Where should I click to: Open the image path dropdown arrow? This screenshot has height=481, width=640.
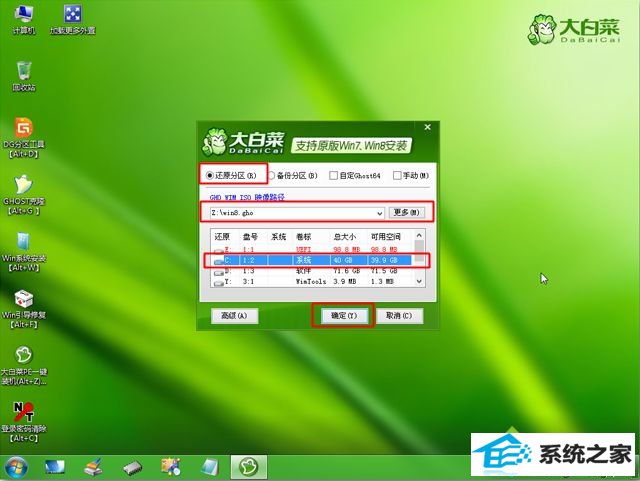[380, 213]
